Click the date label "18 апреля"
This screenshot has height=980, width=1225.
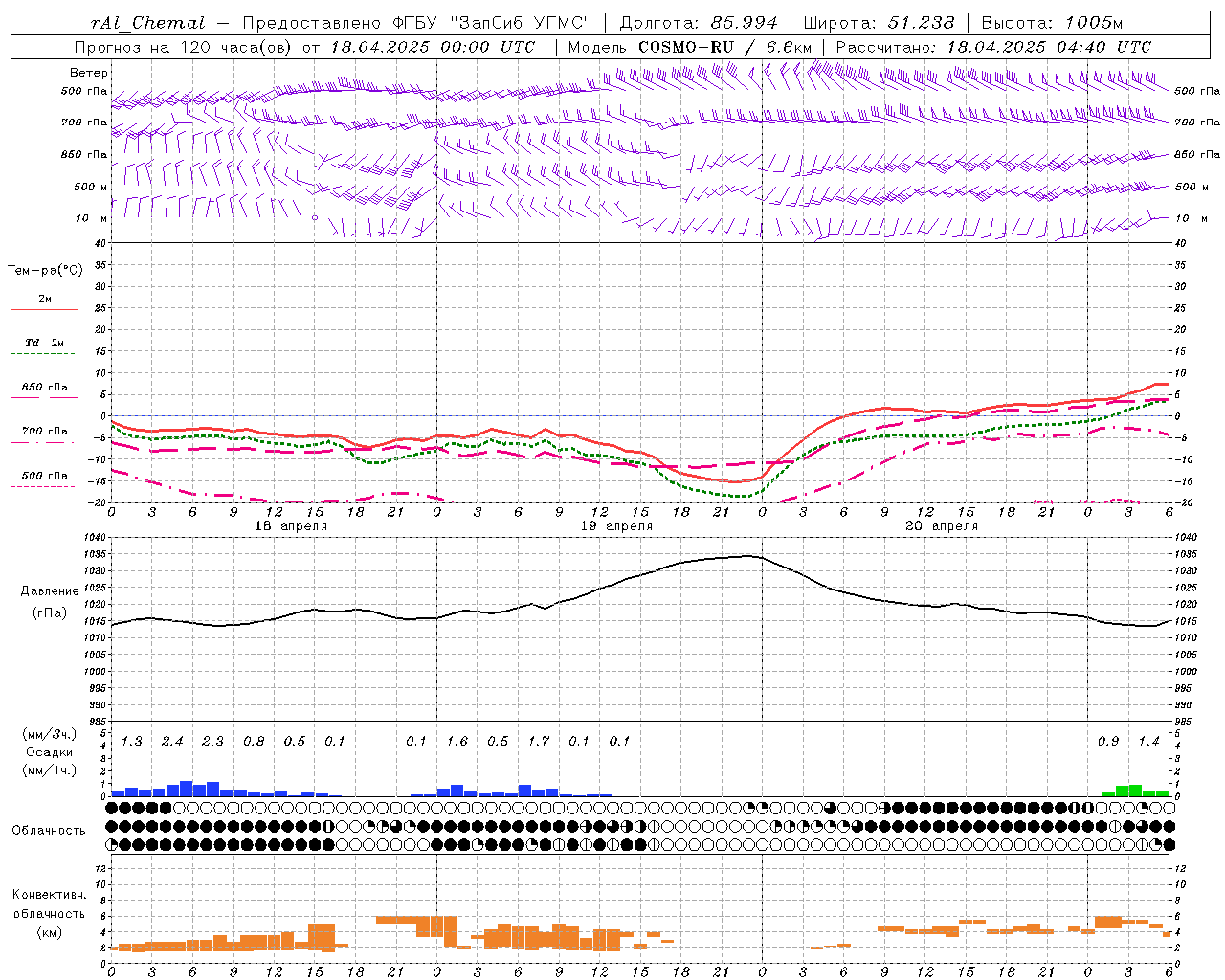click(291, 526)
